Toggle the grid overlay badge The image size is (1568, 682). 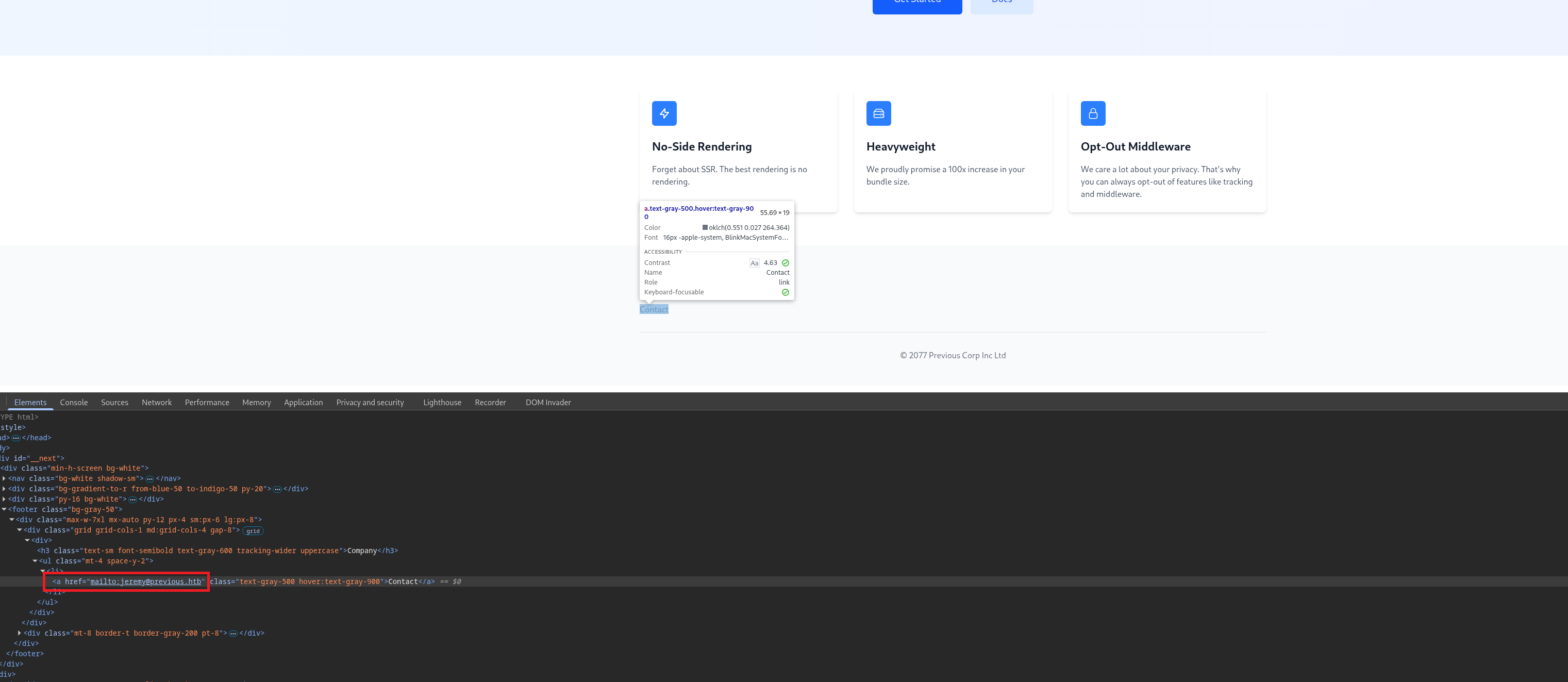coord(253,530)
